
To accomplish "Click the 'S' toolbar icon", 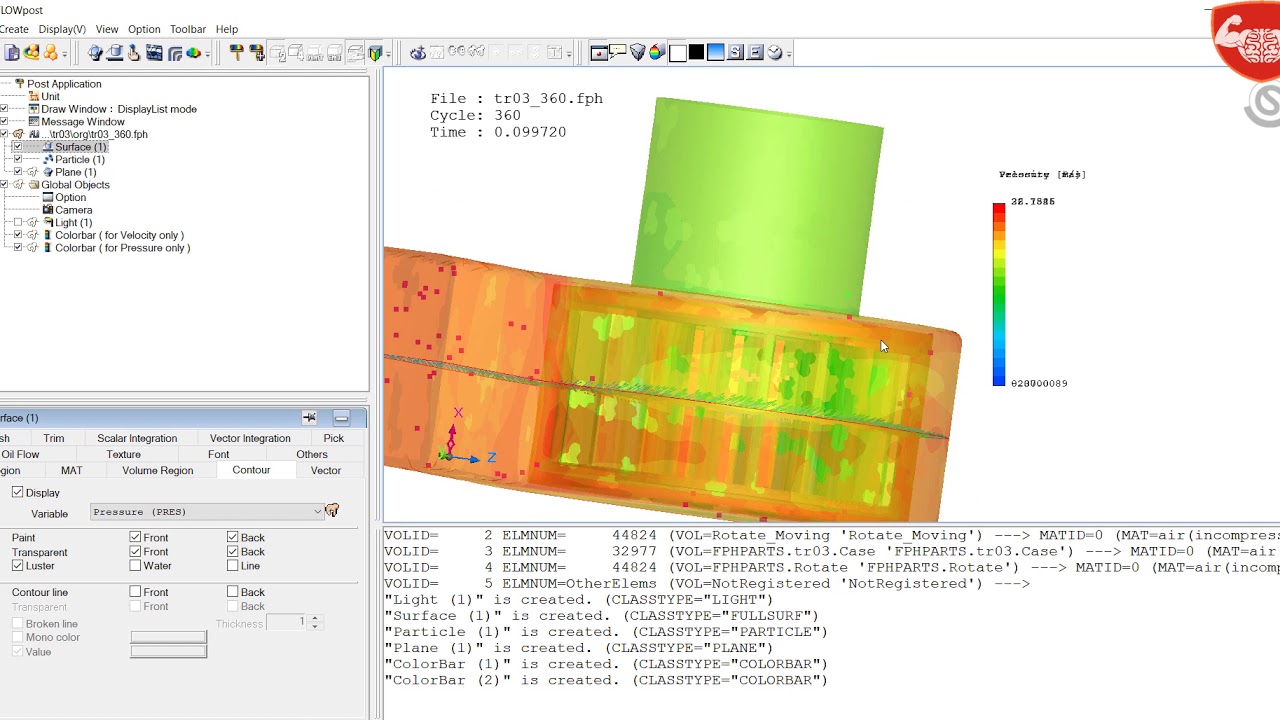I will pyautogui.click(x=735, y=53).
